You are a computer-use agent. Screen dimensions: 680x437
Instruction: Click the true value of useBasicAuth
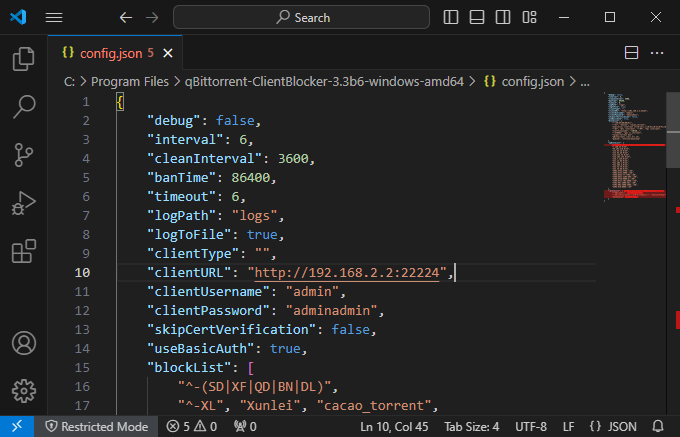(x=285, y=349)
